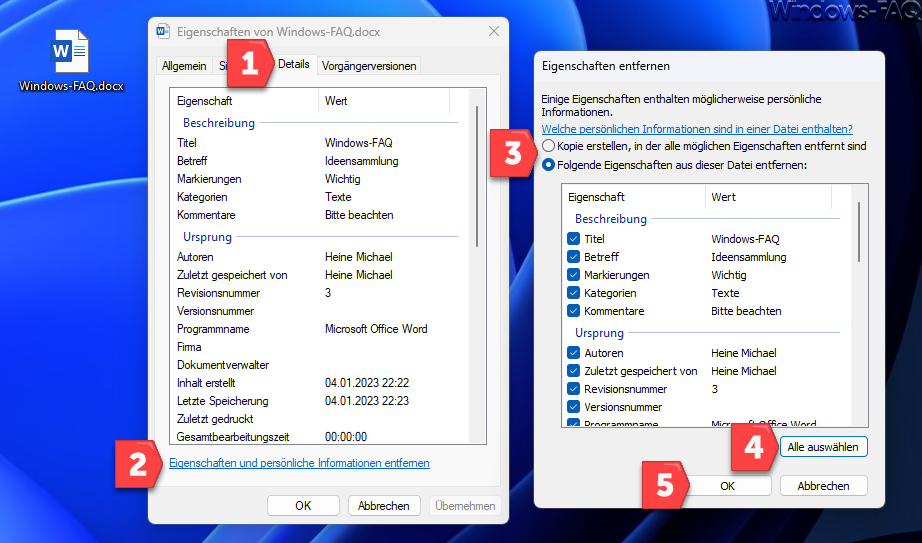This screenshot has width=922, height=543.
Task: Confirm with OK in Eigenschaften entfernen dialog
Action: (728, 486)
